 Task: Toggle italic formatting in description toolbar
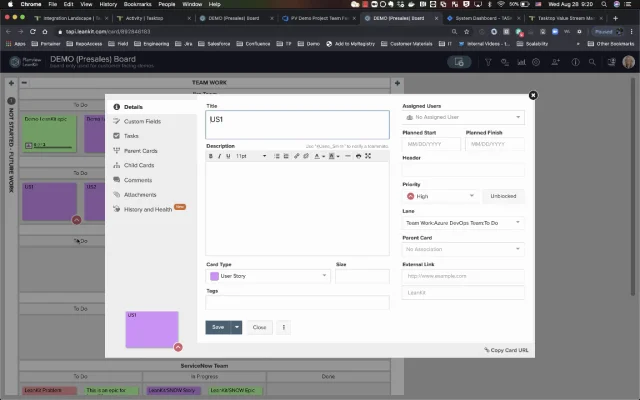point(219,156)
